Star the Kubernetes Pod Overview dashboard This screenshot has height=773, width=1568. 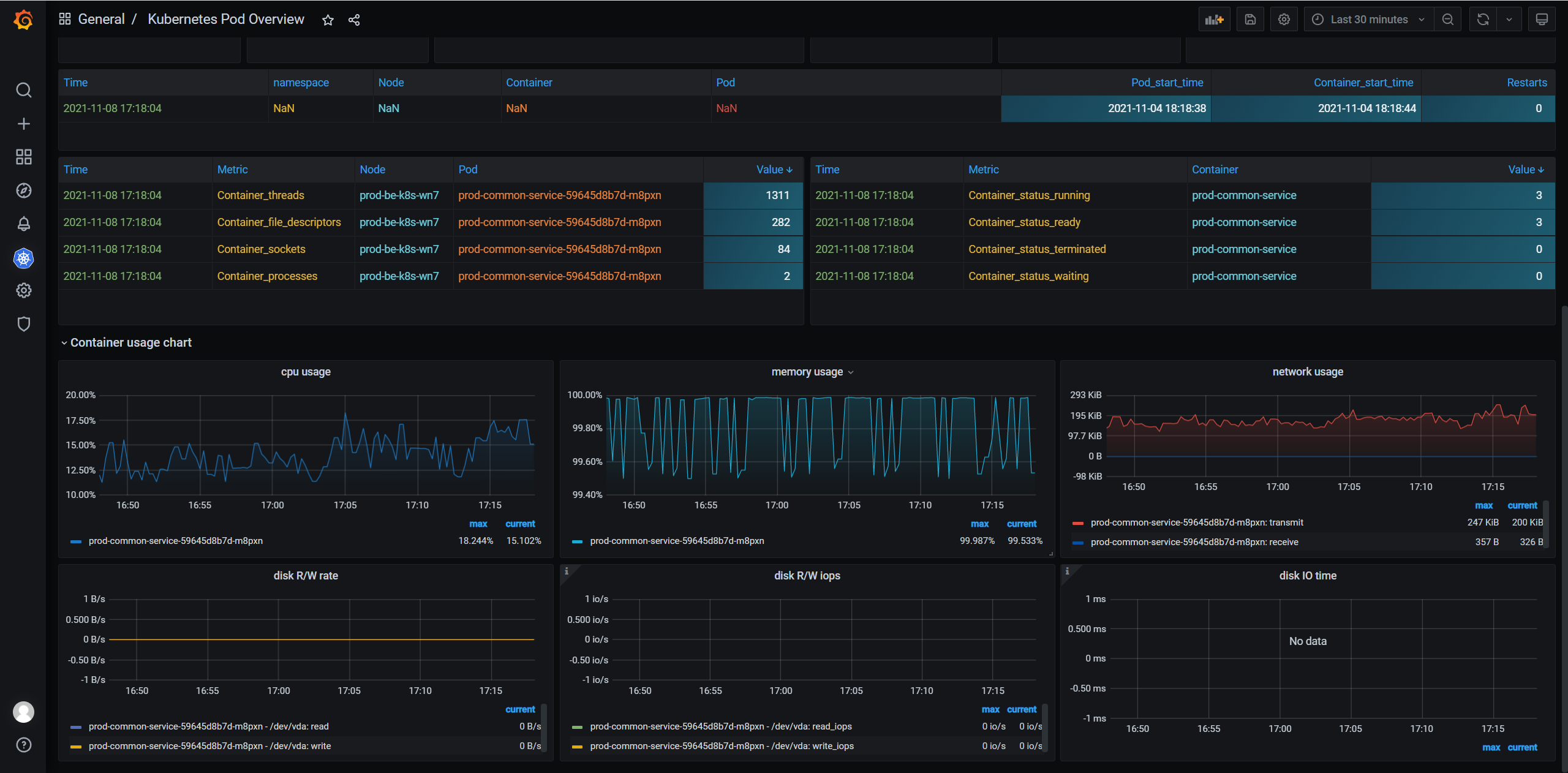[x=328, y=20]
